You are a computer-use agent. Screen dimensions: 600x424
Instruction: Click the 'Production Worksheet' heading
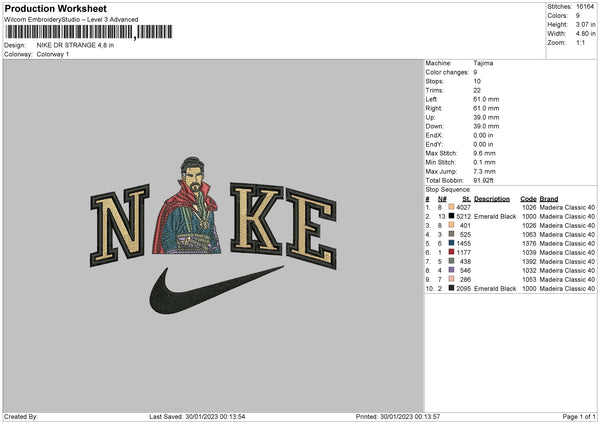55,8
